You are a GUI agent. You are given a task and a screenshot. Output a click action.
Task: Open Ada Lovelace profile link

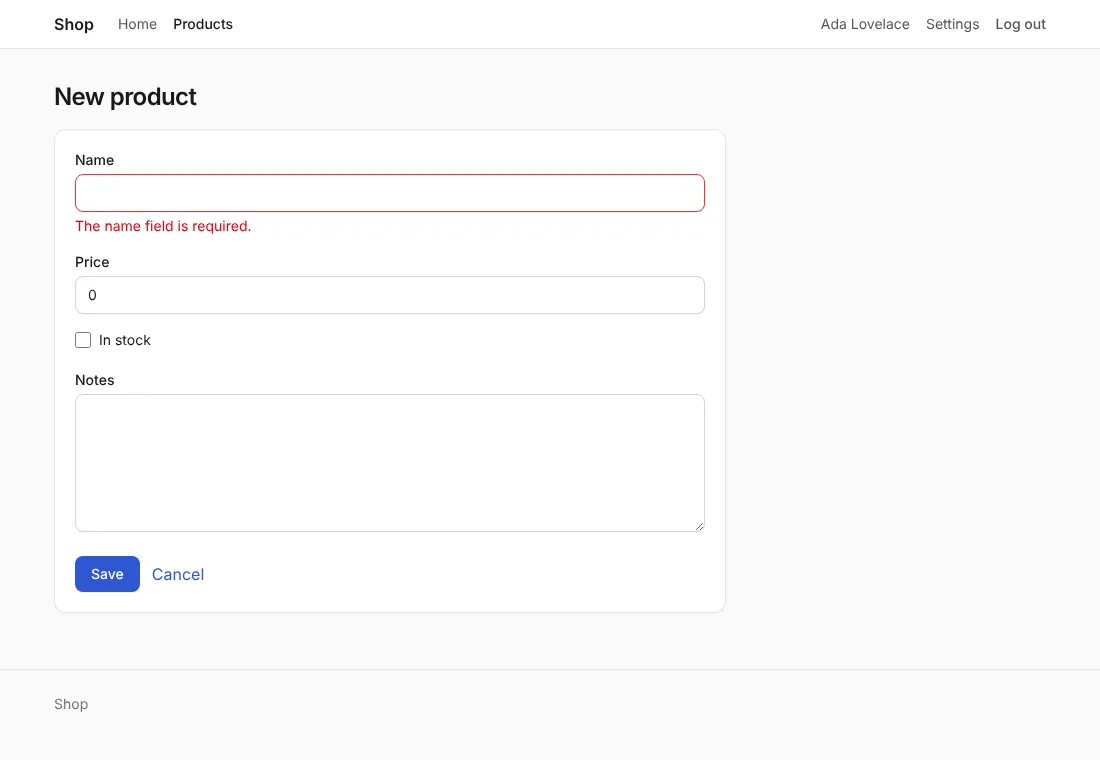[x=865, y=25]
